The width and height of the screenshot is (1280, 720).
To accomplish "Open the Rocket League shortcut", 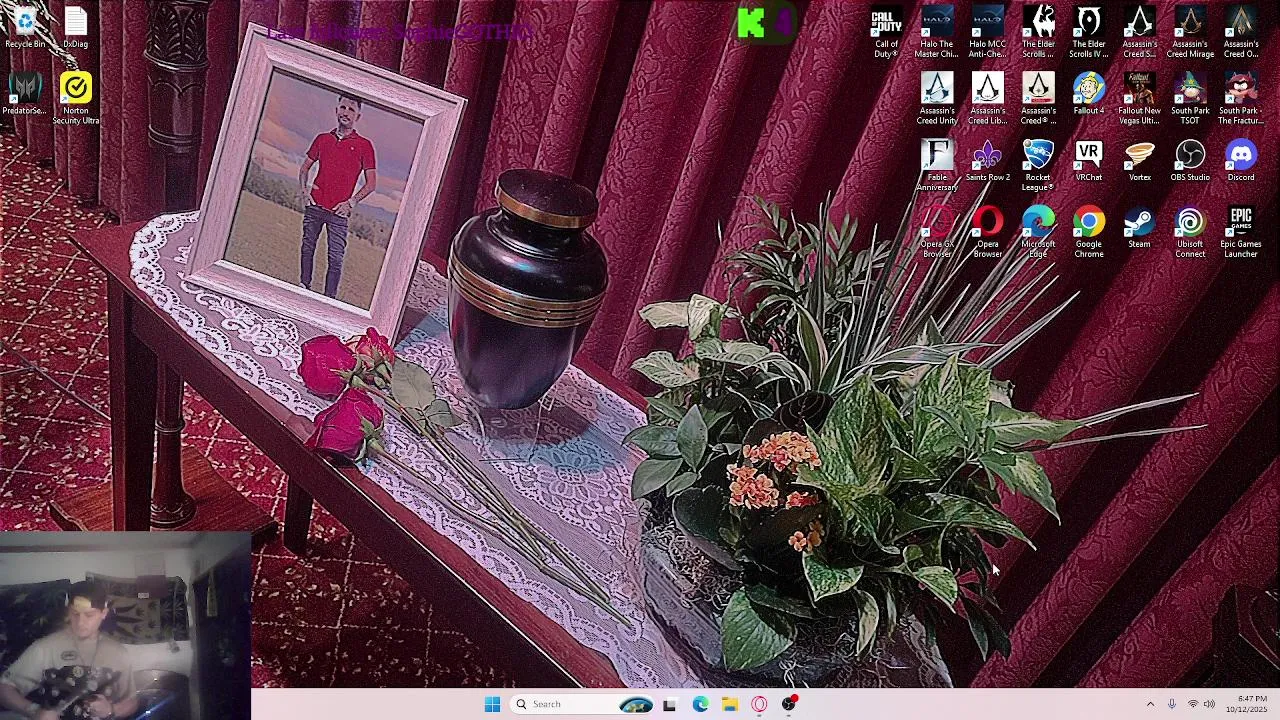I will tap(1038, 165).
